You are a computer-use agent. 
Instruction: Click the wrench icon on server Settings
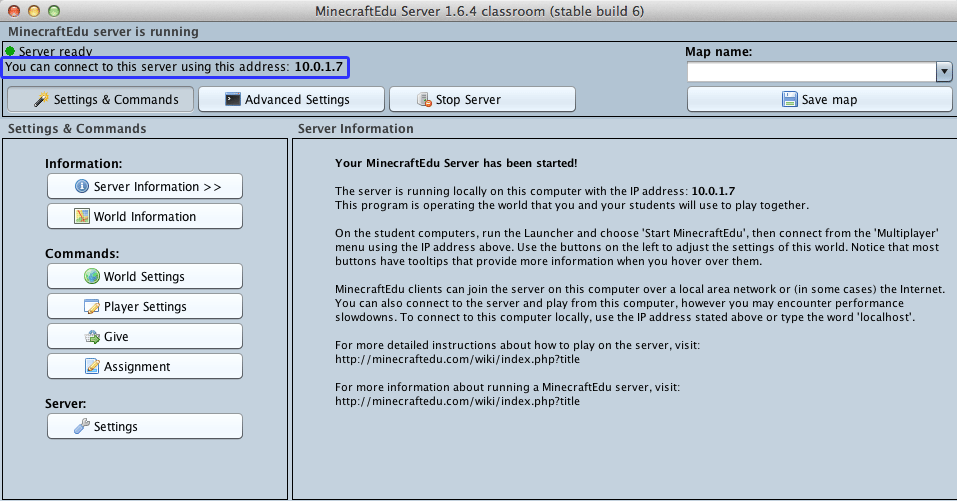(x=82, y=426)
